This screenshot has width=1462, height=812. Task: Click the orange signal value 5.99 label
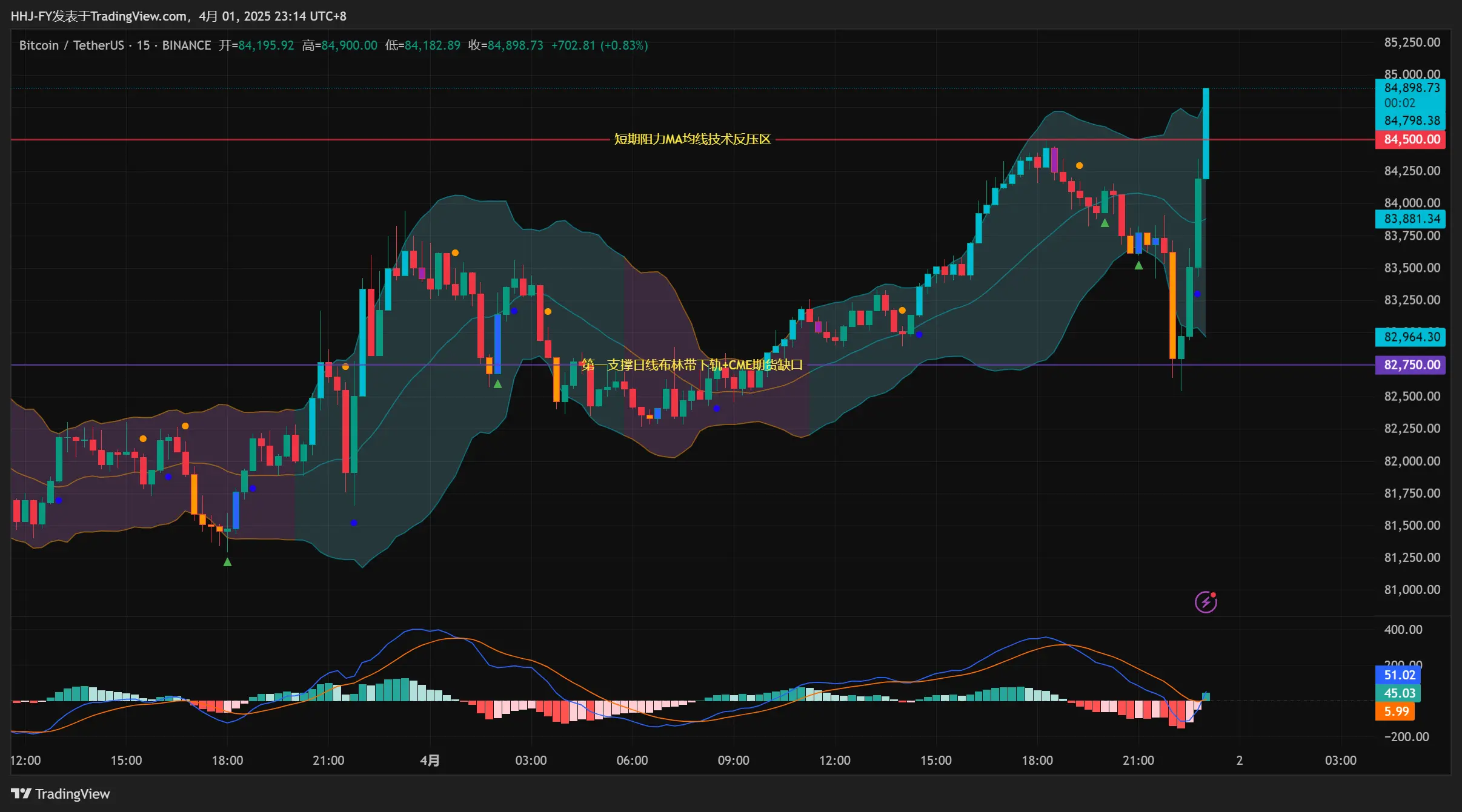(x=1395, y=711)
